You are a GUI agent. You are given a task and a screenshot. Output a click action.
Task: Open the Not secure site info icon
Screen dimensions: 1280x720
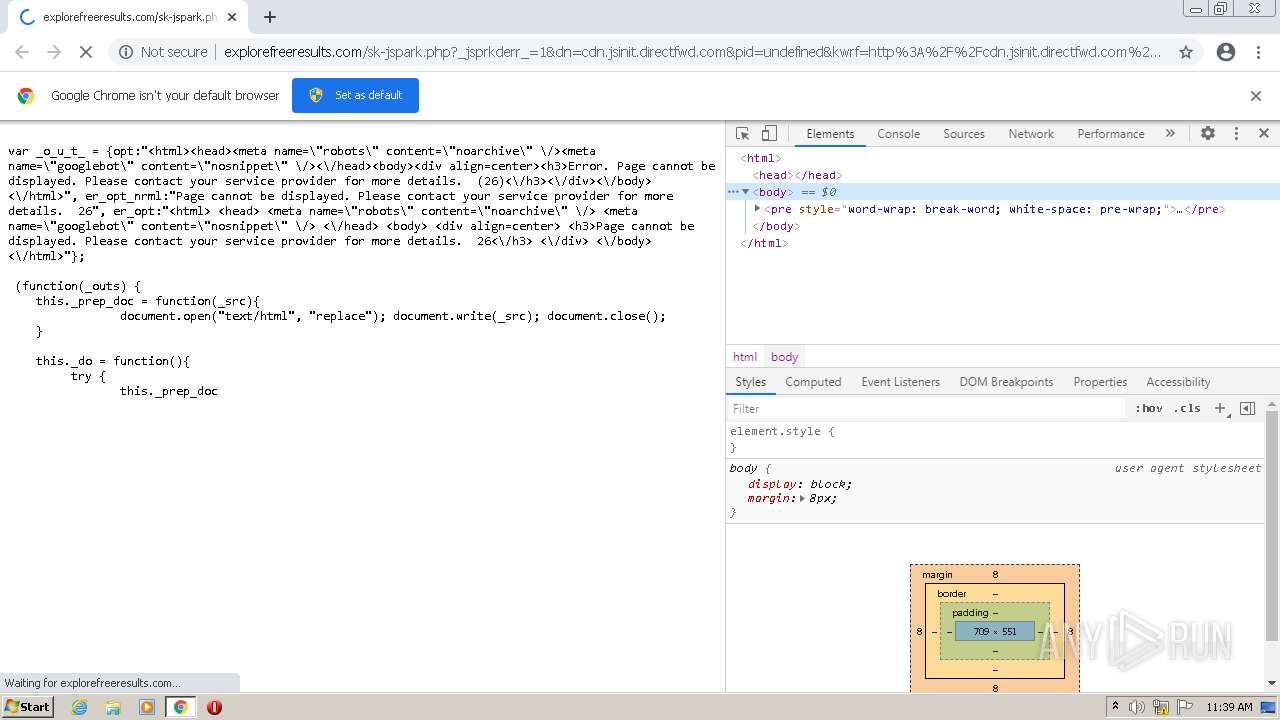tap(126, 52)
